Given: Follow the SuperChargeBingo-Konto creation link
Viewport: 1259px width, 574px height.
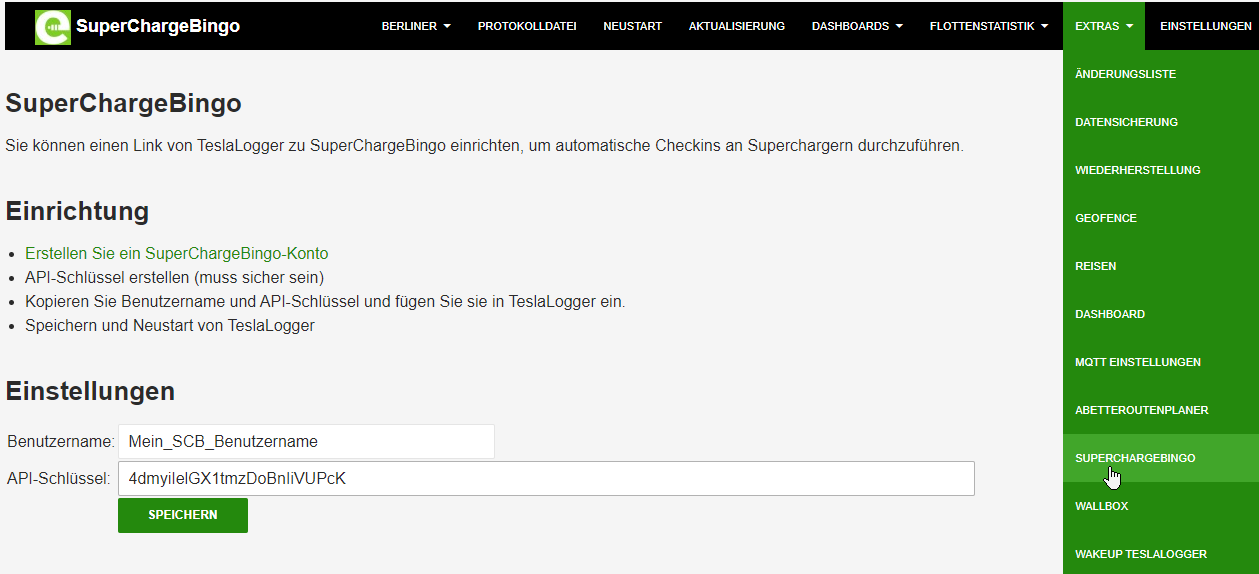Looking at the screenshot, I should coord(176,254).
